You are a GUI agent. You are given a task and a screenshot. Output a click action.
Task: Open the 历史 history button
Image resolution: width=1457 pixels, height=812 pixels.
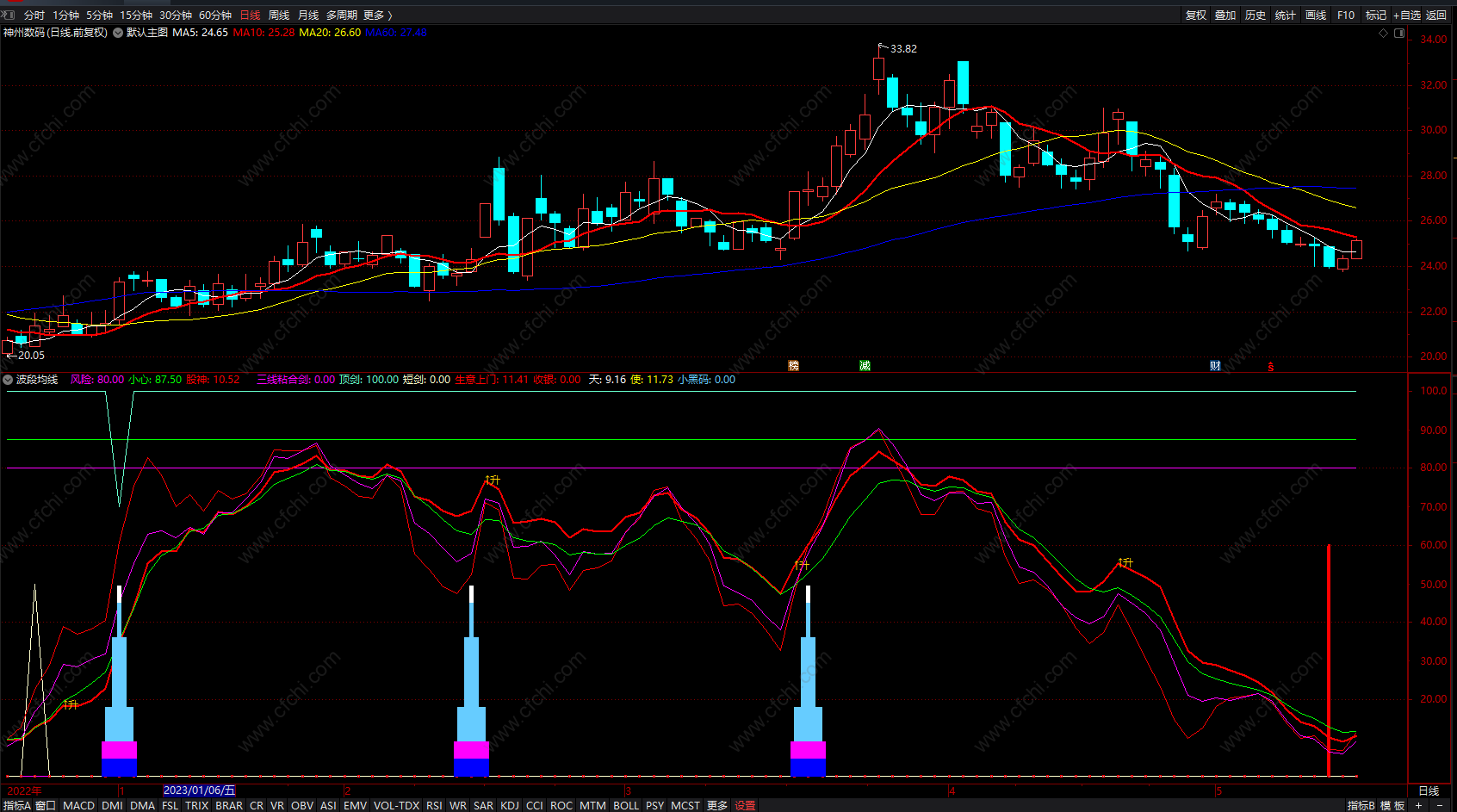click(x=1255, y=15)
